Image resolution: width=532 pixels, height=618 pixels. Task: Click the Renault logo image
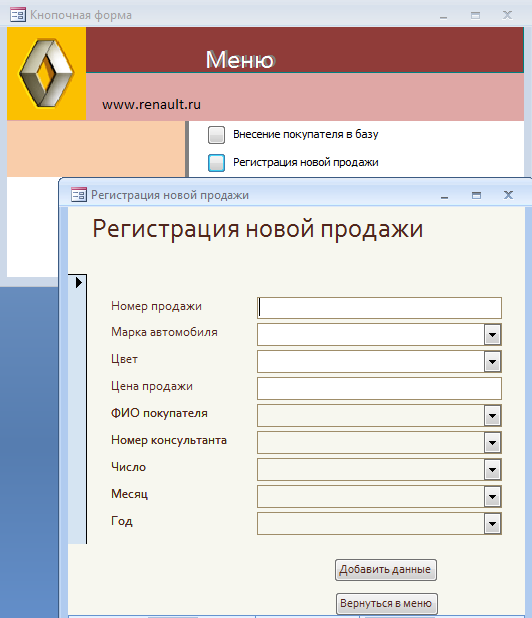(47, 74)
